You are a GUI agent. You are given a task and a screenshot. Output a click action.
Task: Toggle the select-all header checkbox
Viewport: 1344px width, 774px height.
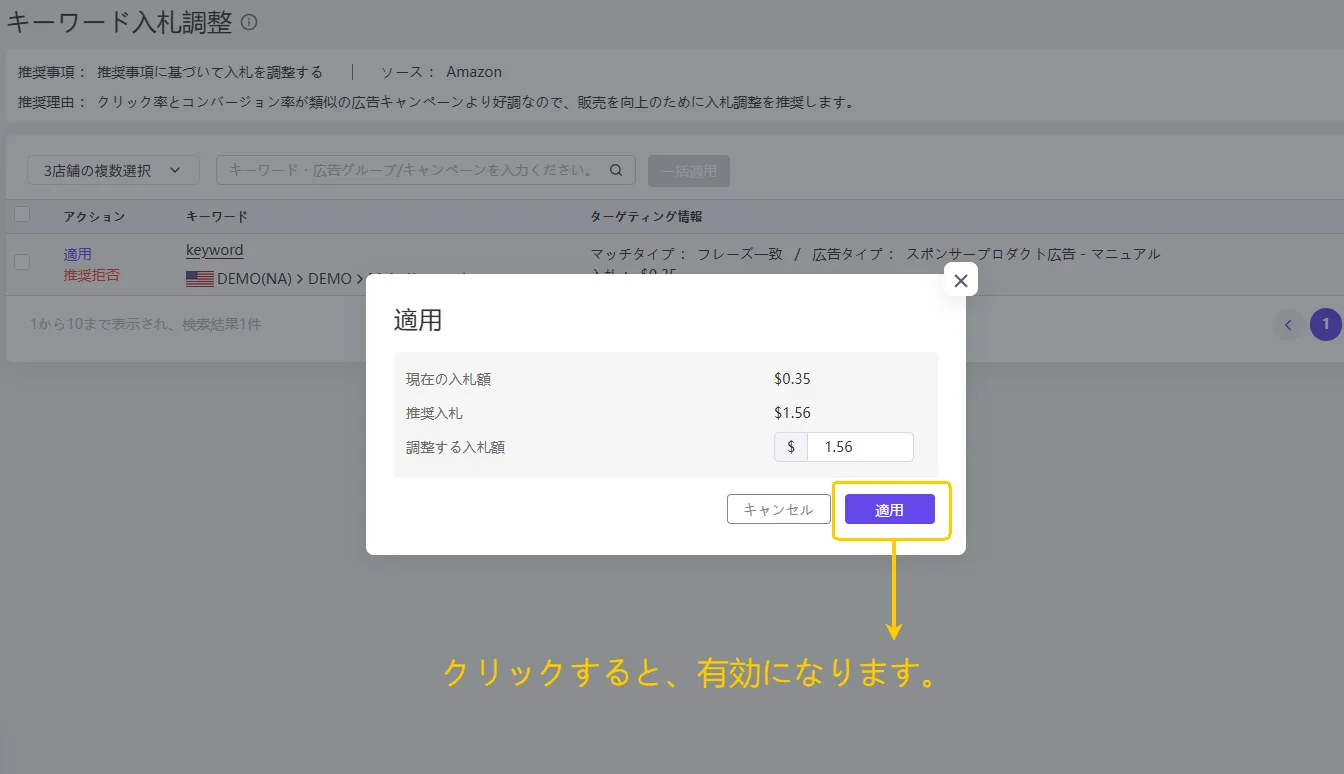point(22,214)
